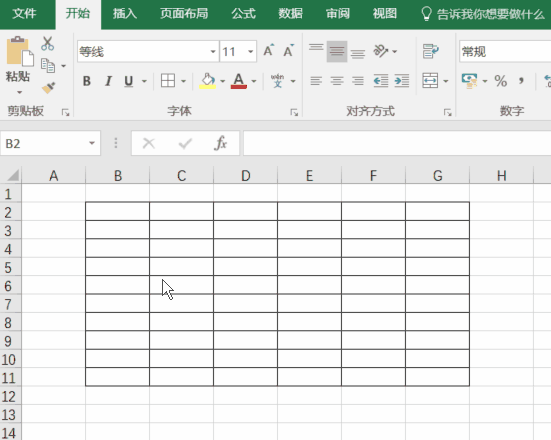Switch to the 插入 tab

pos(125,14)
